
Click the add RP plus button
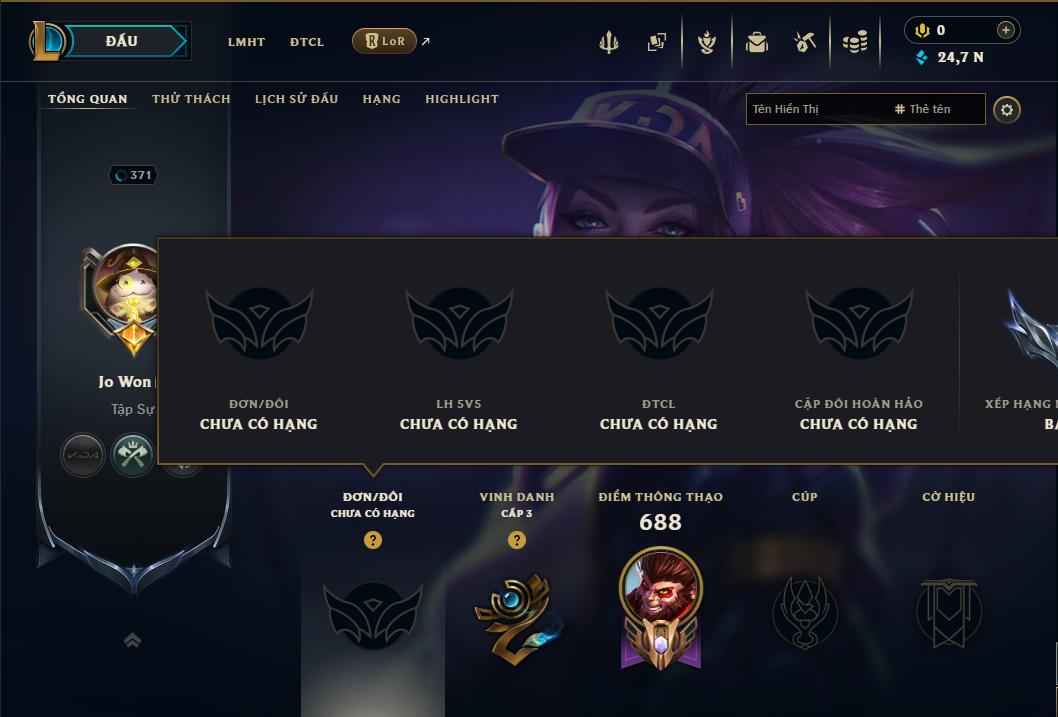click(1005, 30)
